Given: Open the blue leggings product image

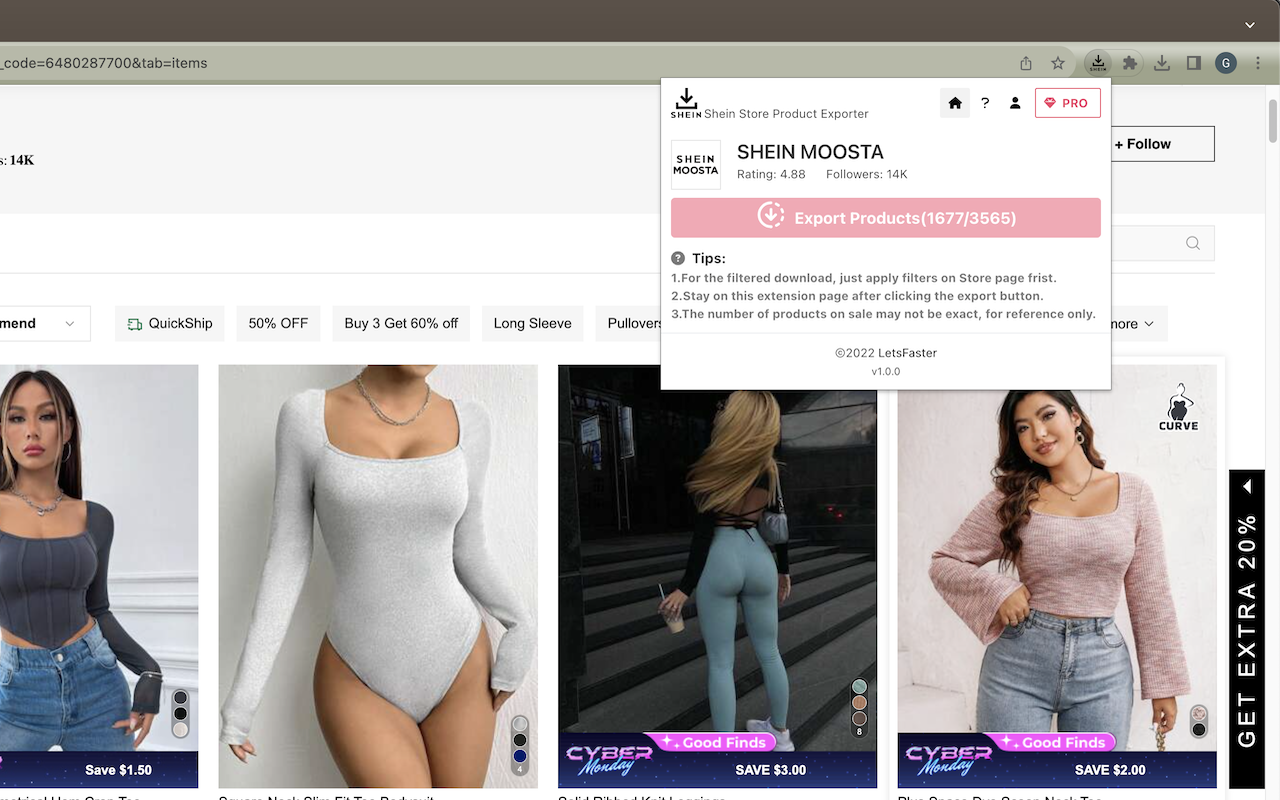Looking at the screenshot, I should (x=717, y=576).
